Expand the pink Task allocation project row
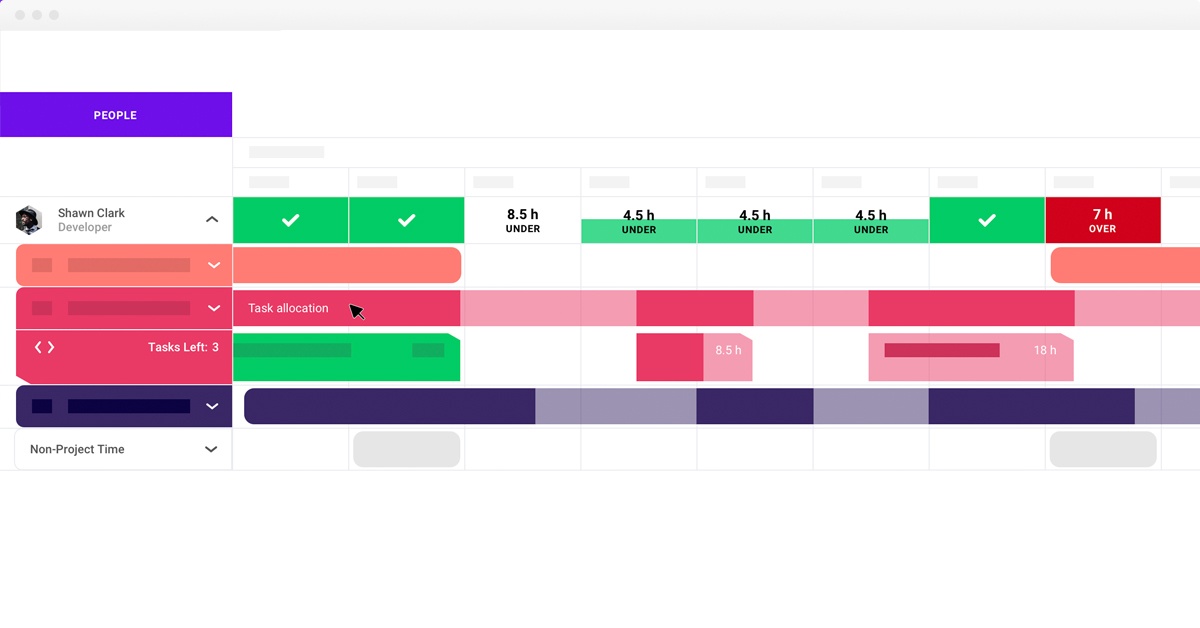This screenshot has width=1200, height=628. pos(211,308)
